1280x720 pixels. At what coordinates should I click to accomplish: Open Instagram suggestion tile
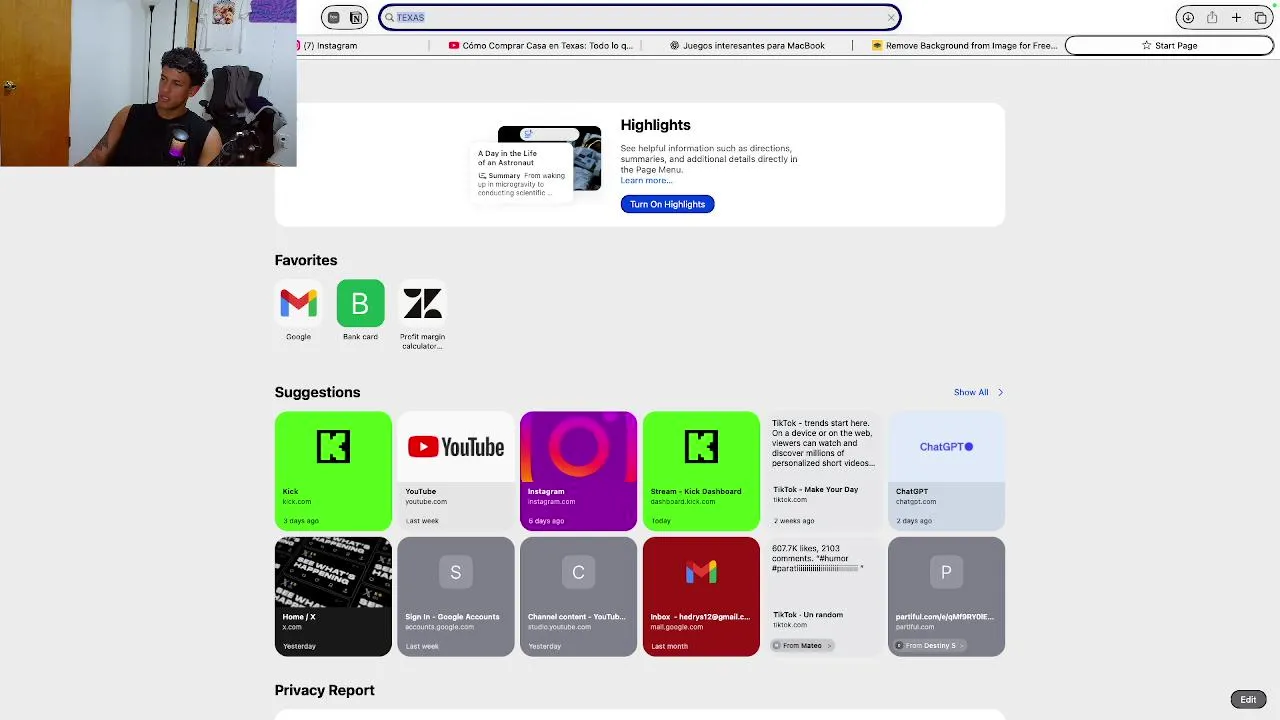578,470
